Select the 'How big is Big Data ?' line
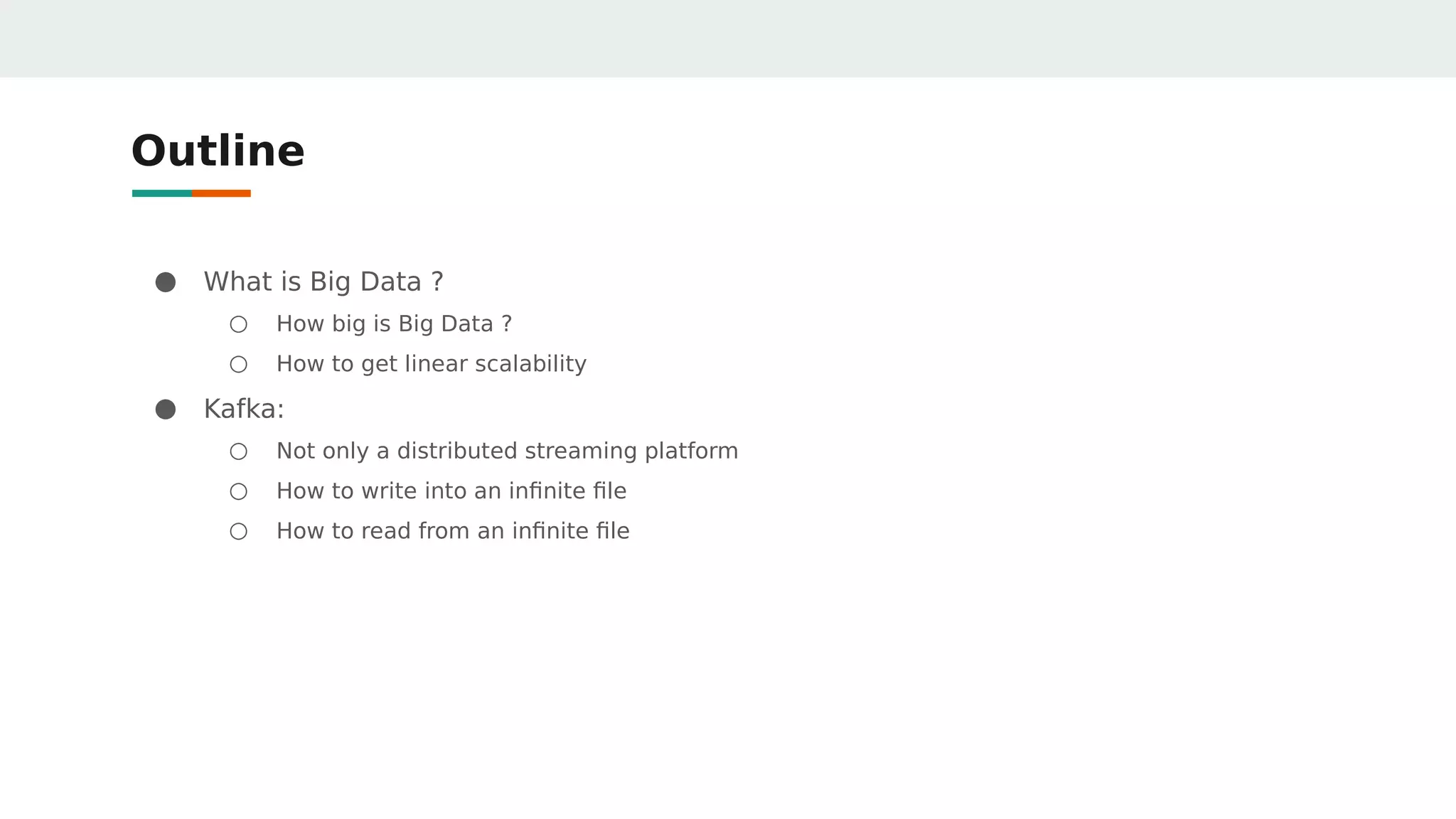 394,324
